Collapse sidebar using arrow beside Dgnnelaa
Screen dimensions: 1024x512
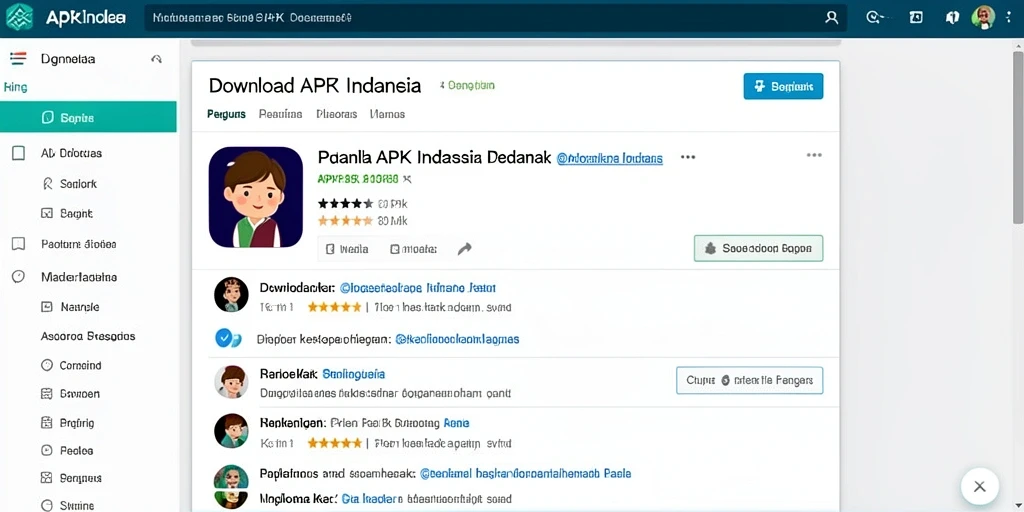tap(156, 59)
